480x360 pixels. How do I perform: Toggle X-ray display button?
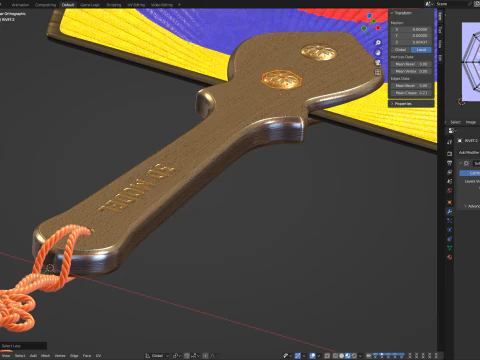327,356
